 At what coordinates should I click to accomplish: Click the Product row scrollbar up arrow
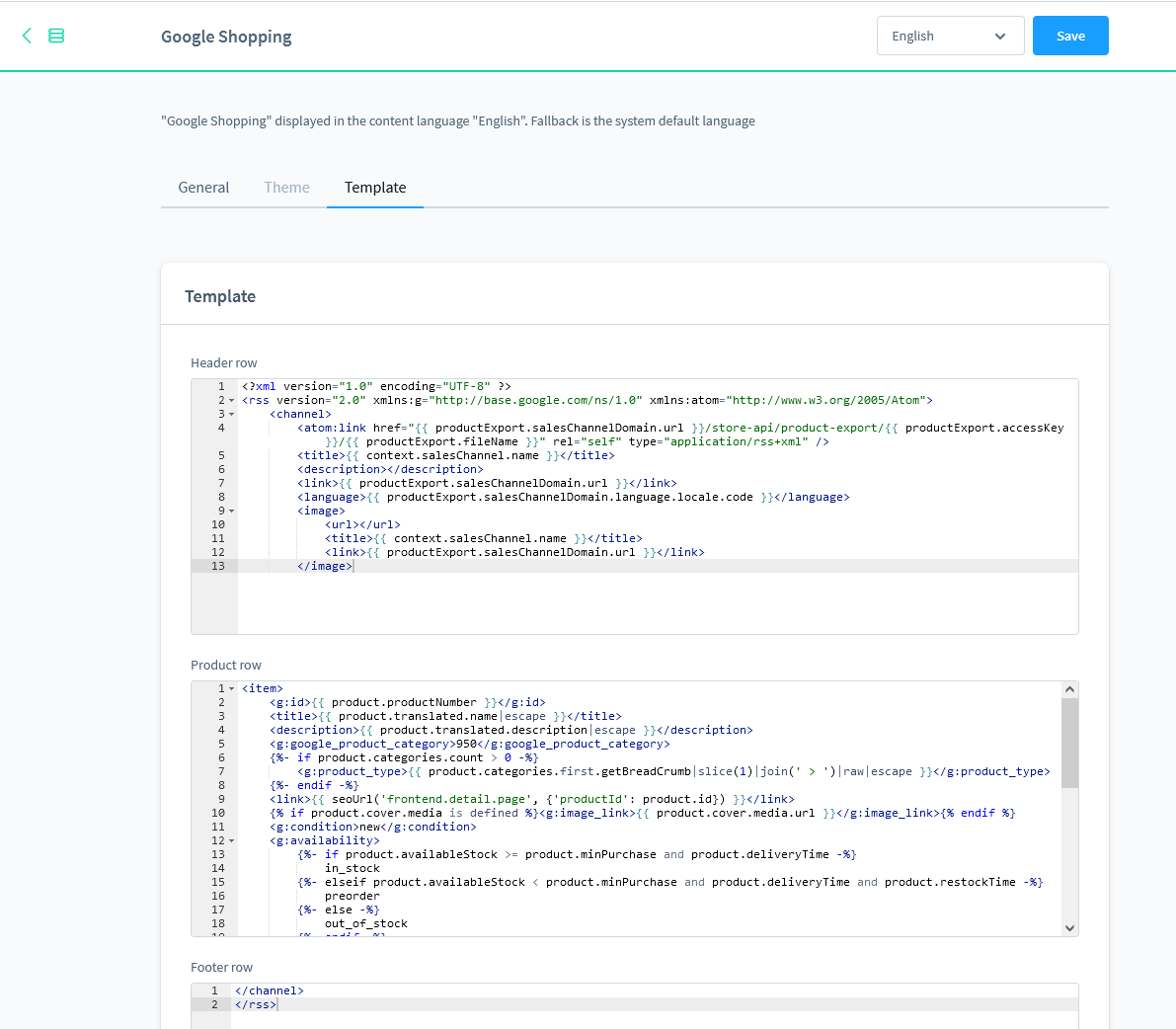pyautogui.click(x=1069, y=689)
